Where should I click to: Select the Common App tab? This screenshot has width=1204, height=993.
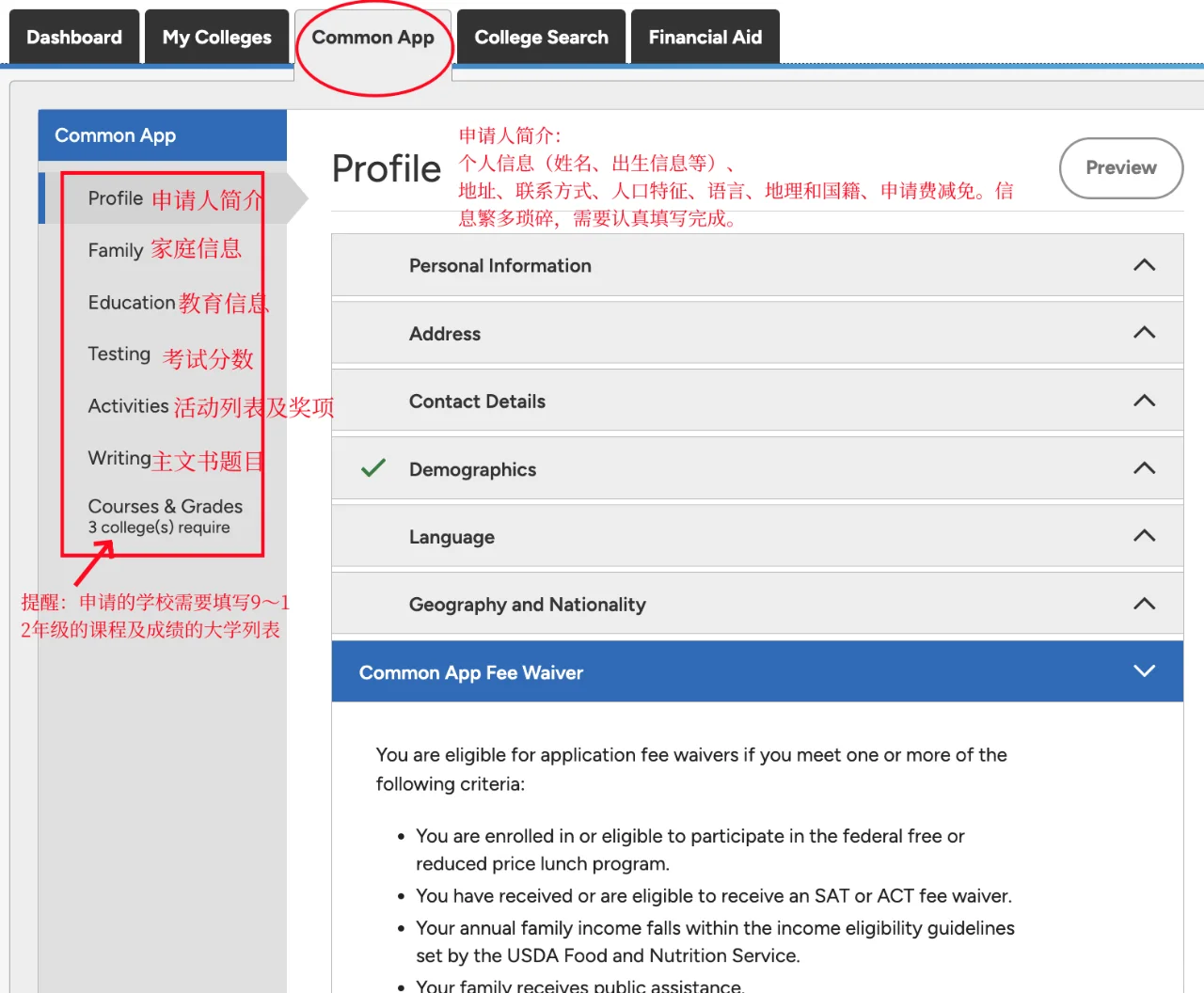click(373, 37)
